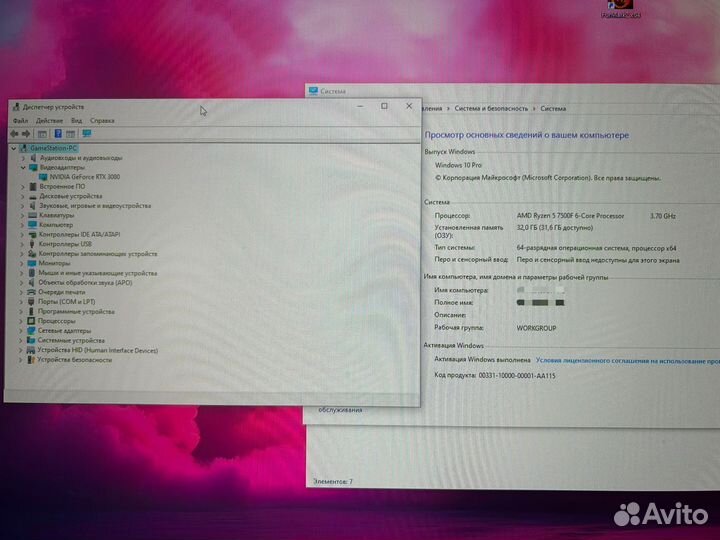Viewport: 720px width, 540px height.
Task: Click the chip icon of Встроенное ПО
Action: [33, 186]
